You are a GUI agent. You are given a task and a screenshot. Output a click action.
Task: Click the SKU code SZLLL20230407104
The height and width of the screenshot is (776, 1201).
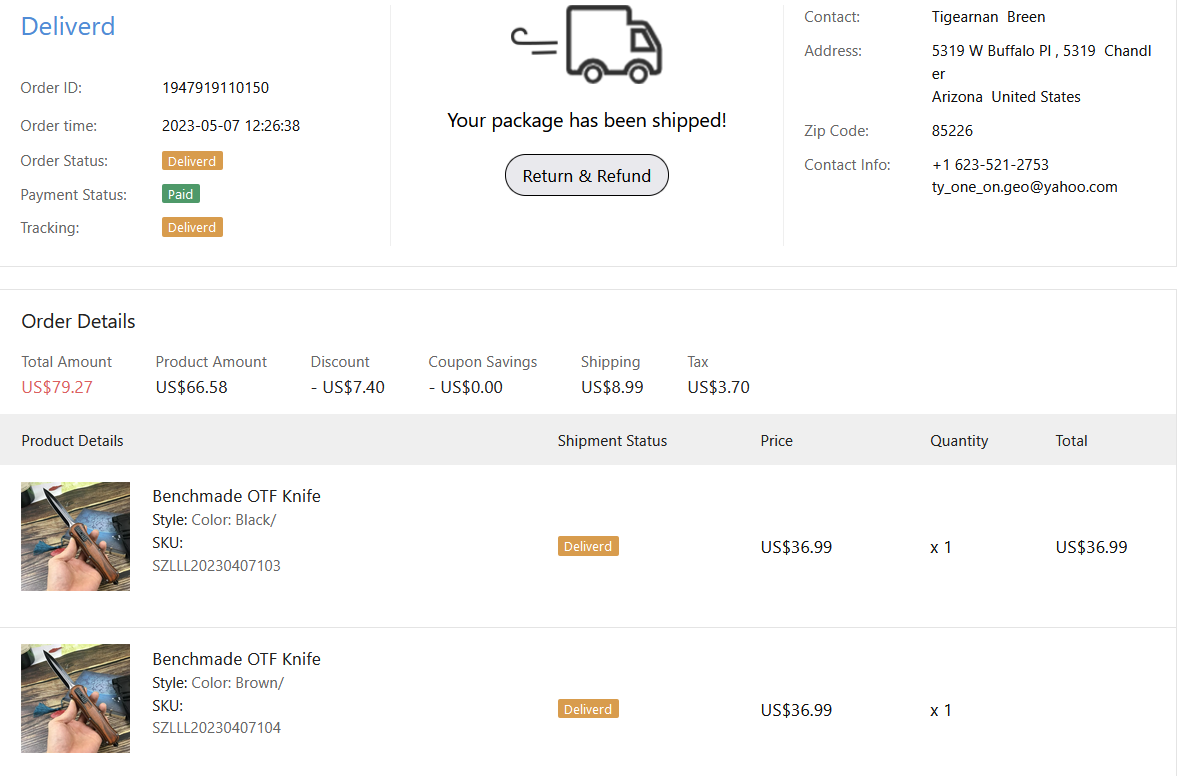216,728
